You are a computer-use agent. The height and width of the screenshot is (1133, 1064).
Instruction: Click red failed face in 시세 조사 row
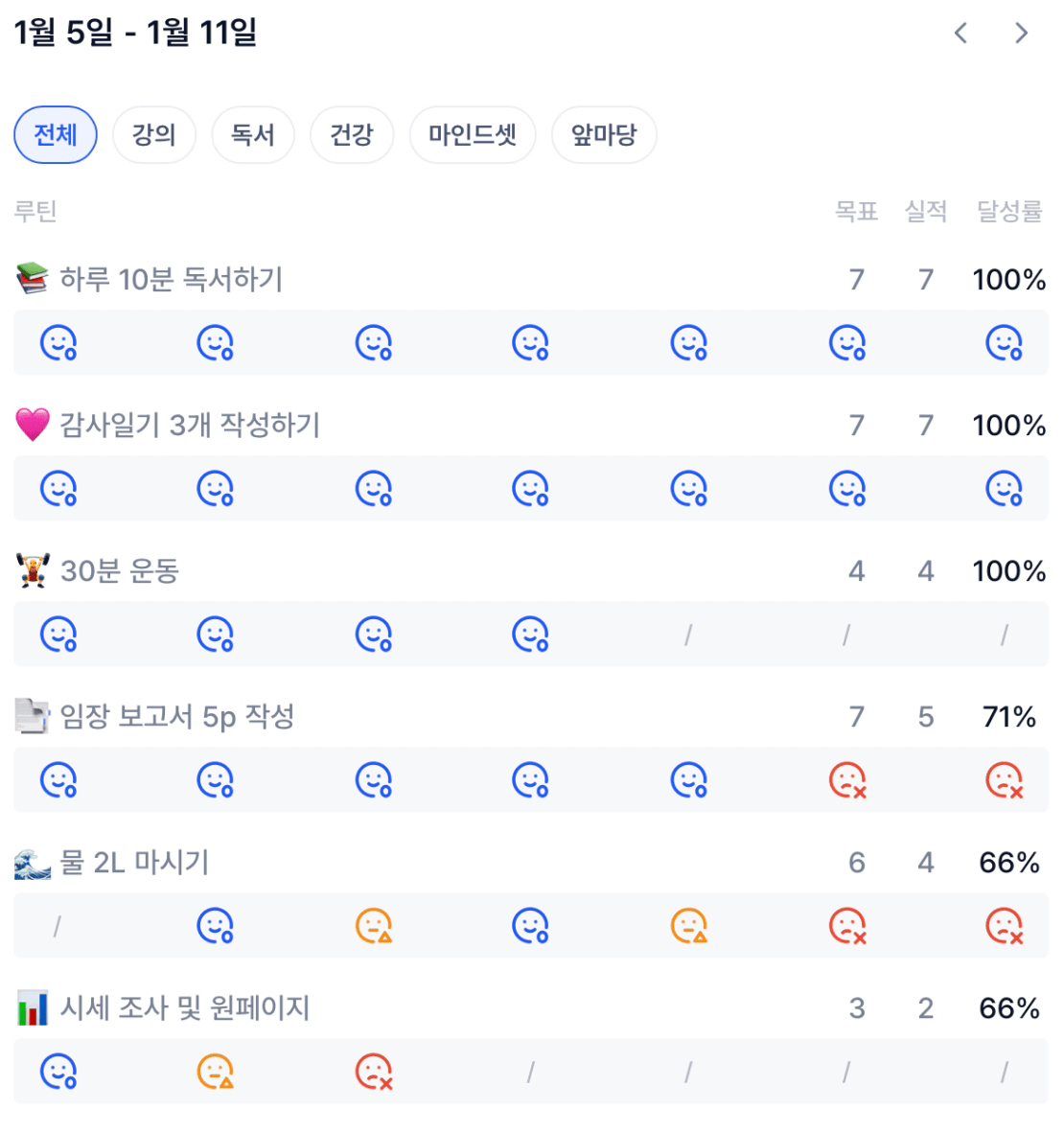tap(373, 1072)
